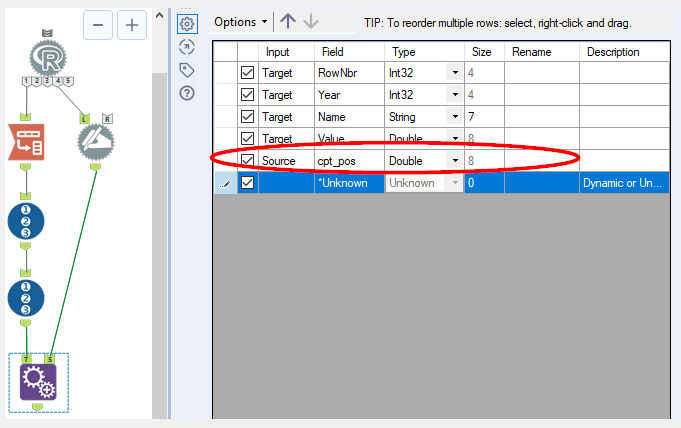Uncheck the *Unknown field checkbox
Screen dimensions: 681x428
coord(248,182)
